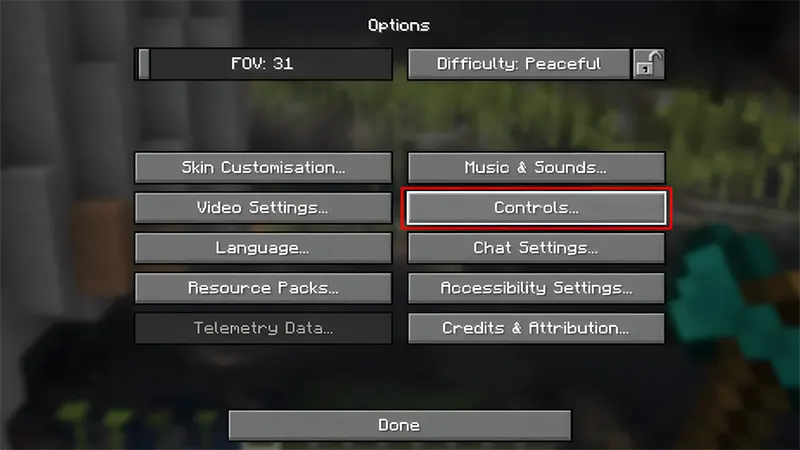800x450 pixels.
Task: Click Done to close Options
Action: 399,425
